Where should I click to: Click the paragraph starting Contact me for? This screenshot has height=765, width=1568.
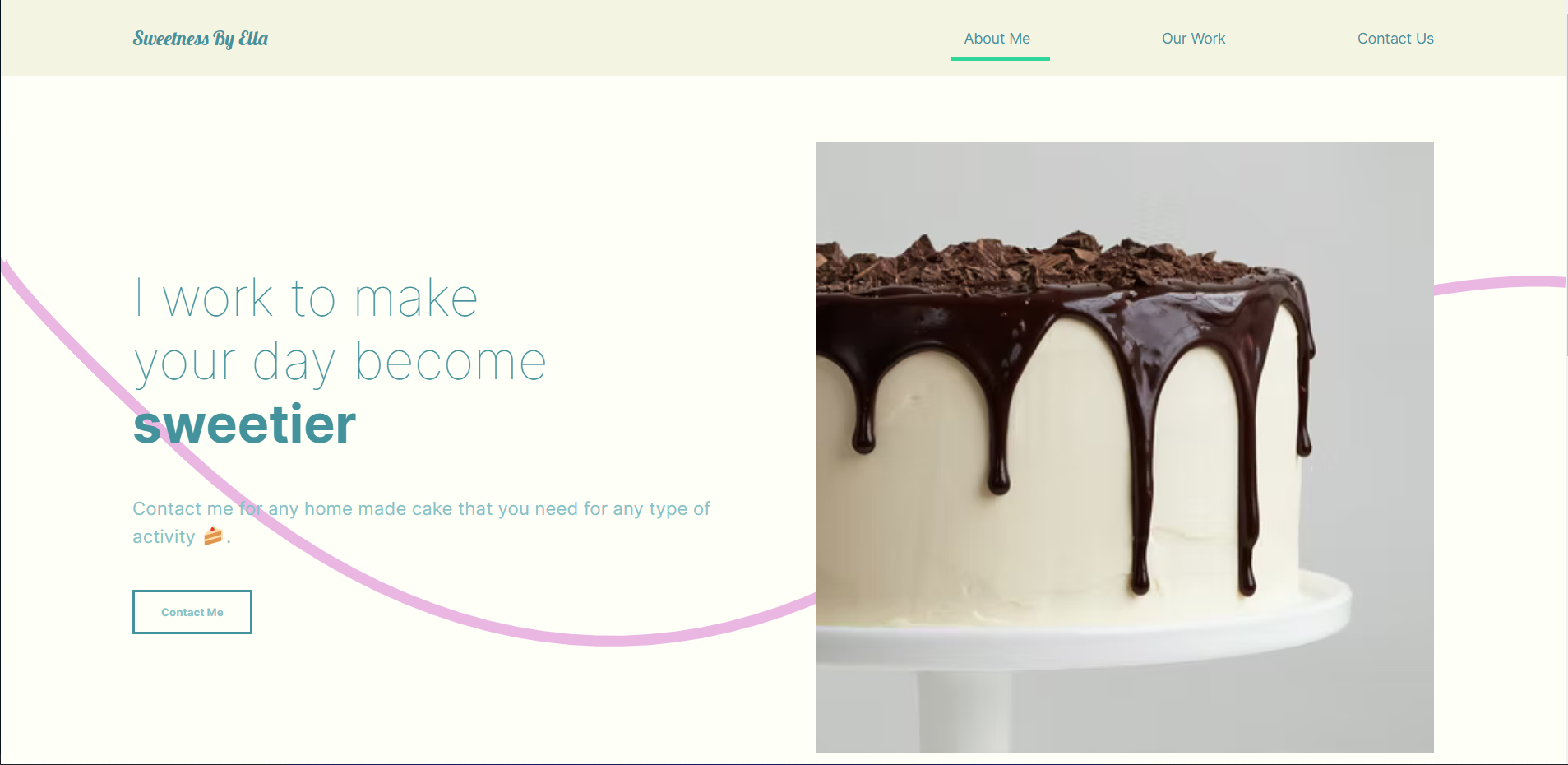pyautogui.click(x=421, y=522)
